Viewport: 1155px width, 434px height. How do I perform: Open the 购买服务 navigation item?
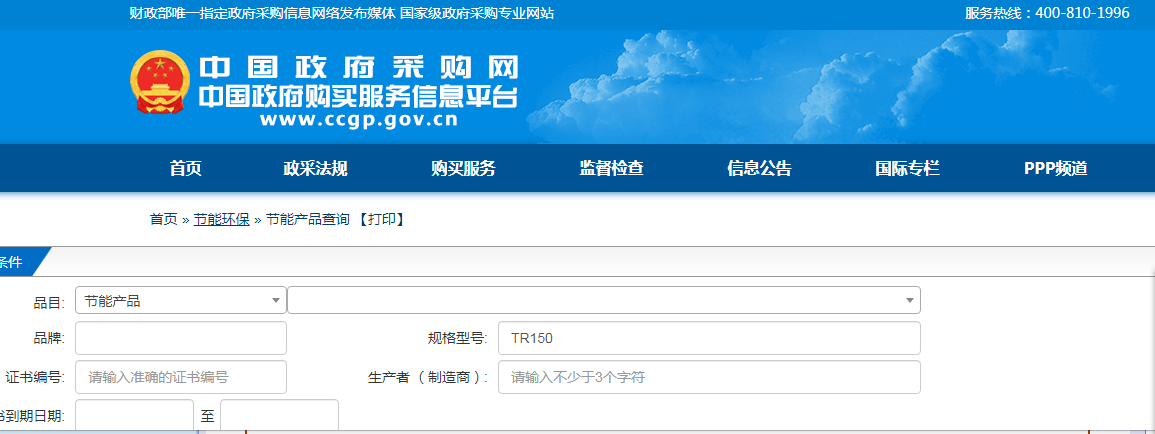click(463, 169)
